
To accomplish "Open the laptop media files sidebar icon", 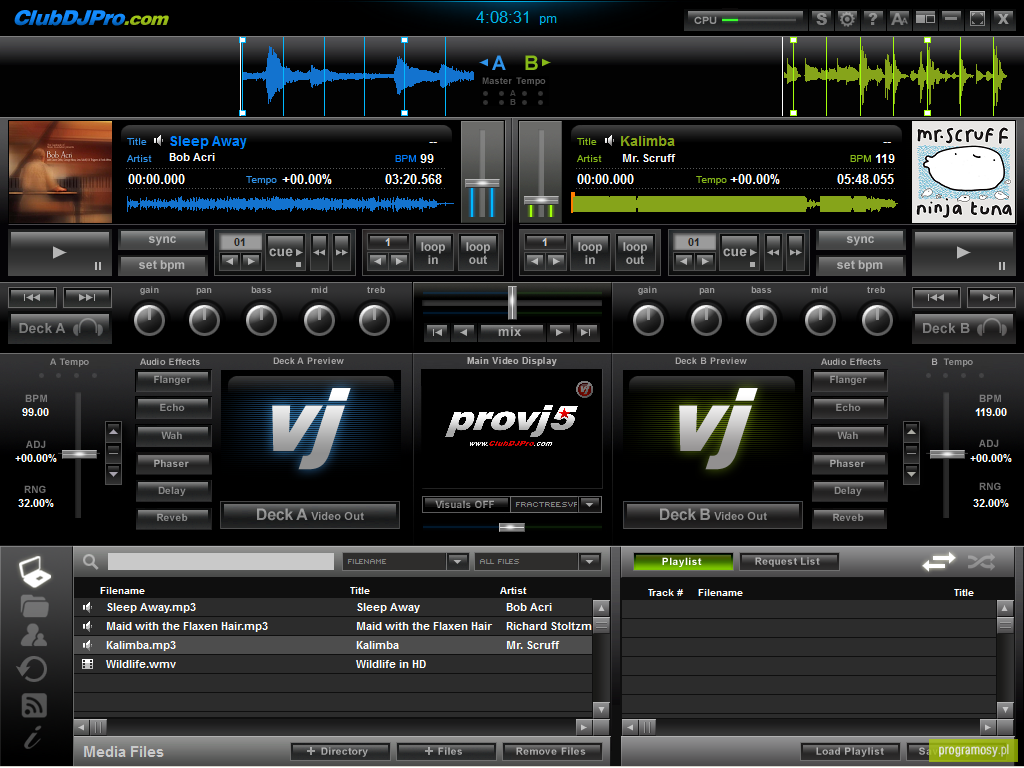I will 34,571.
